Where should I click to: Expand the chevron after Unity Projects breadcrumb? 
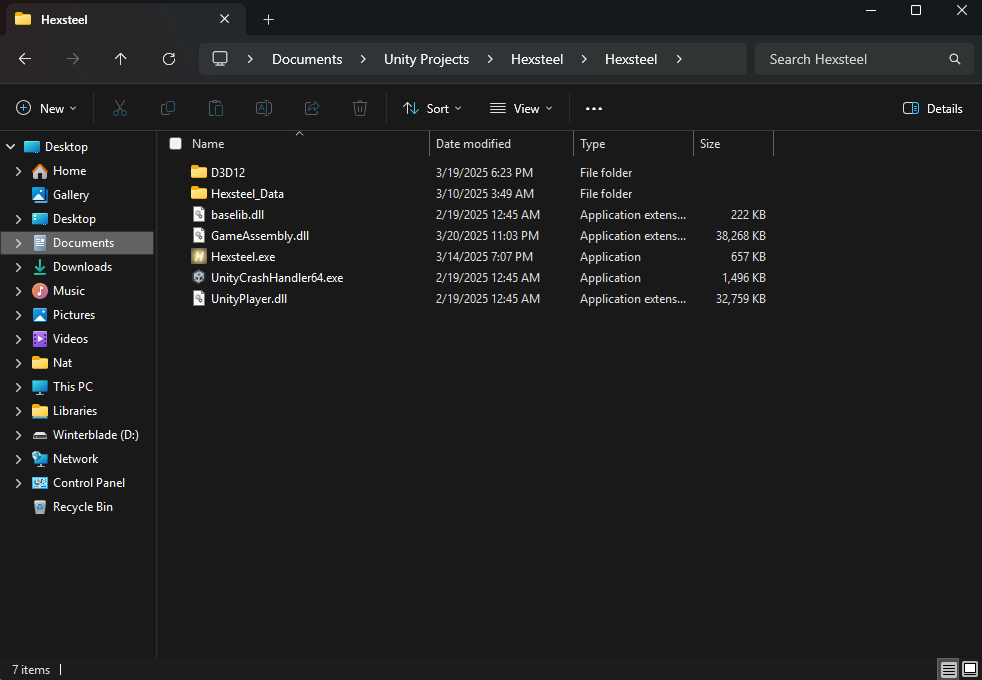click(x=490, y=59)
